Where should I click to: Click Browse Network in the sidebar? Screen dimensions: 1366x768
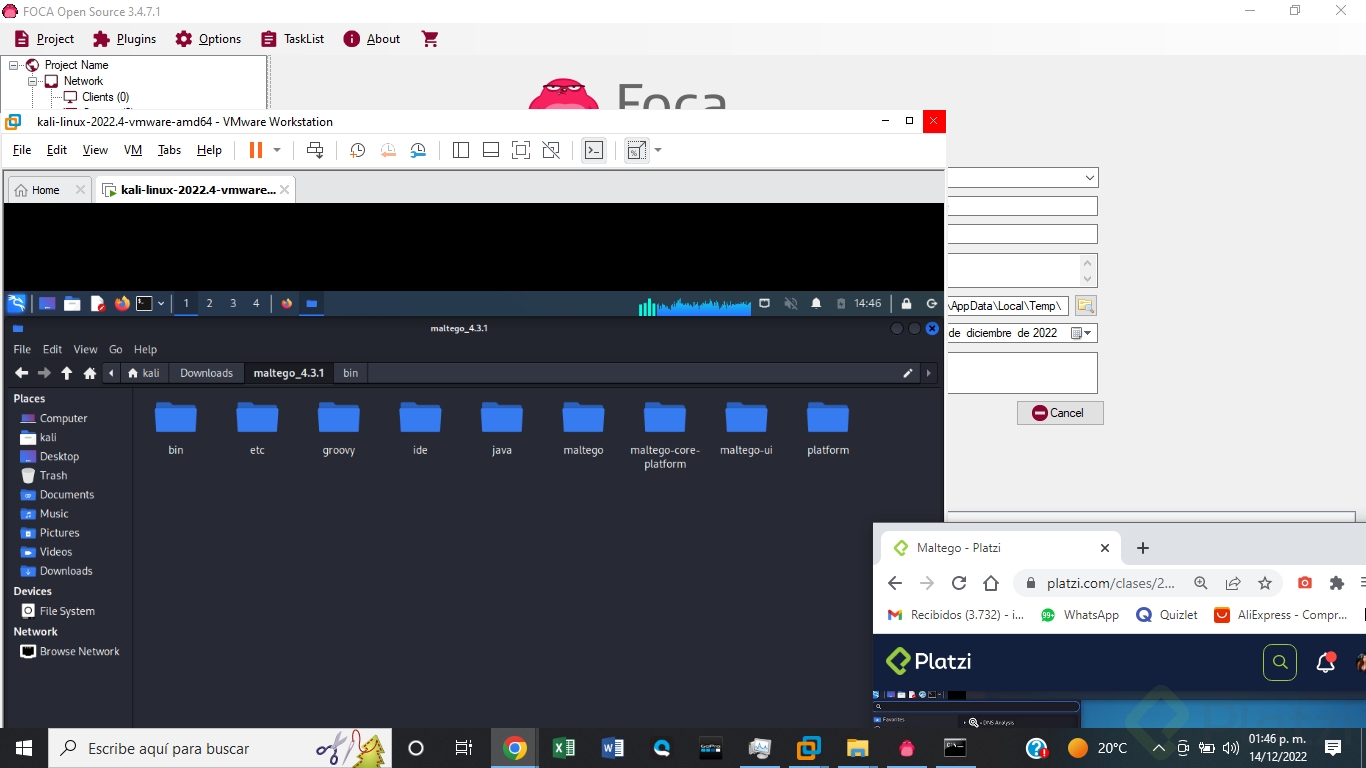click(70, 651)
